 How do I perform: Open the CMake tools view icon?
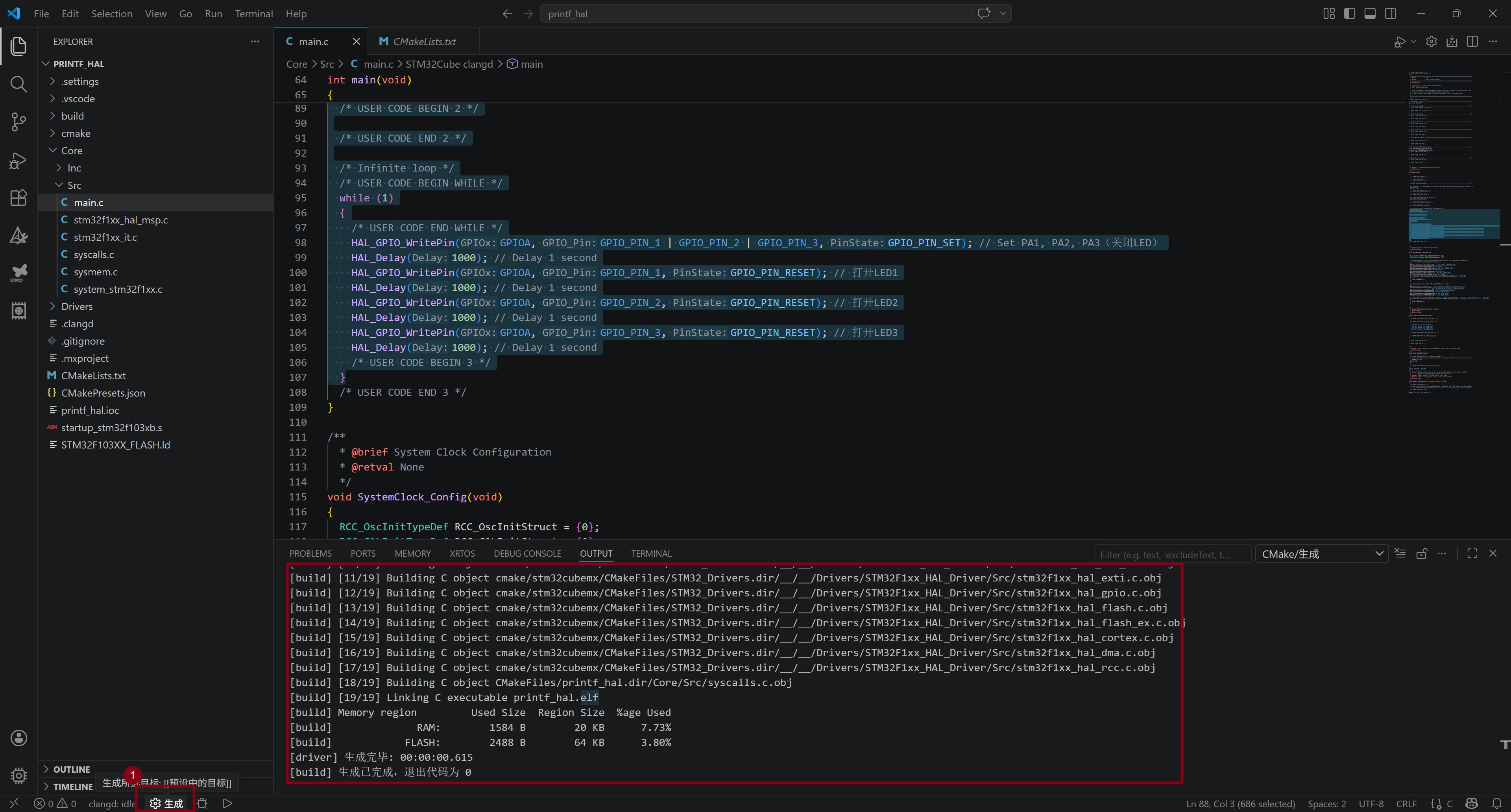[x=19, y=235]
